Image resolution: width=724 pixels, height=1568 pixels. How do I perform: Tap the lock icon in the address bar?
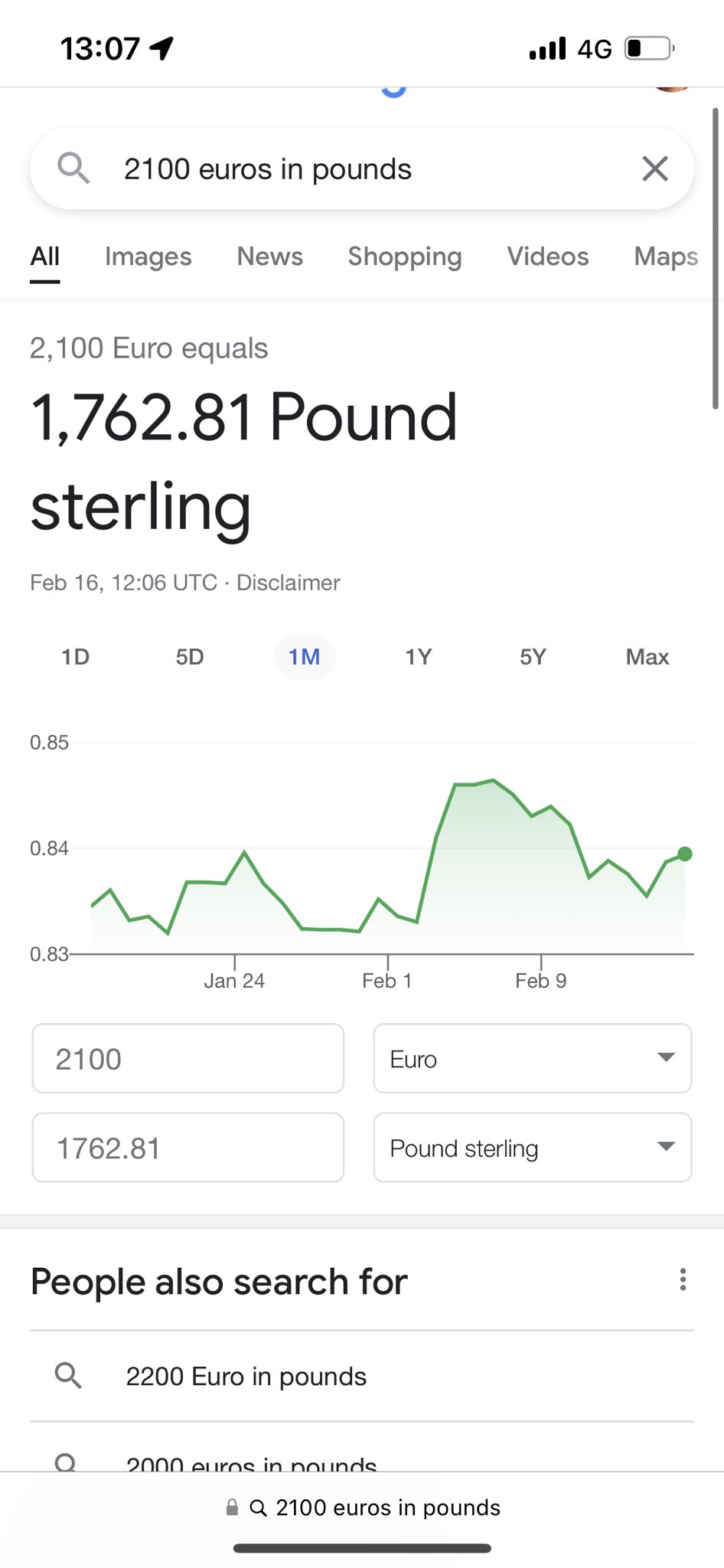coord(232,1508)
